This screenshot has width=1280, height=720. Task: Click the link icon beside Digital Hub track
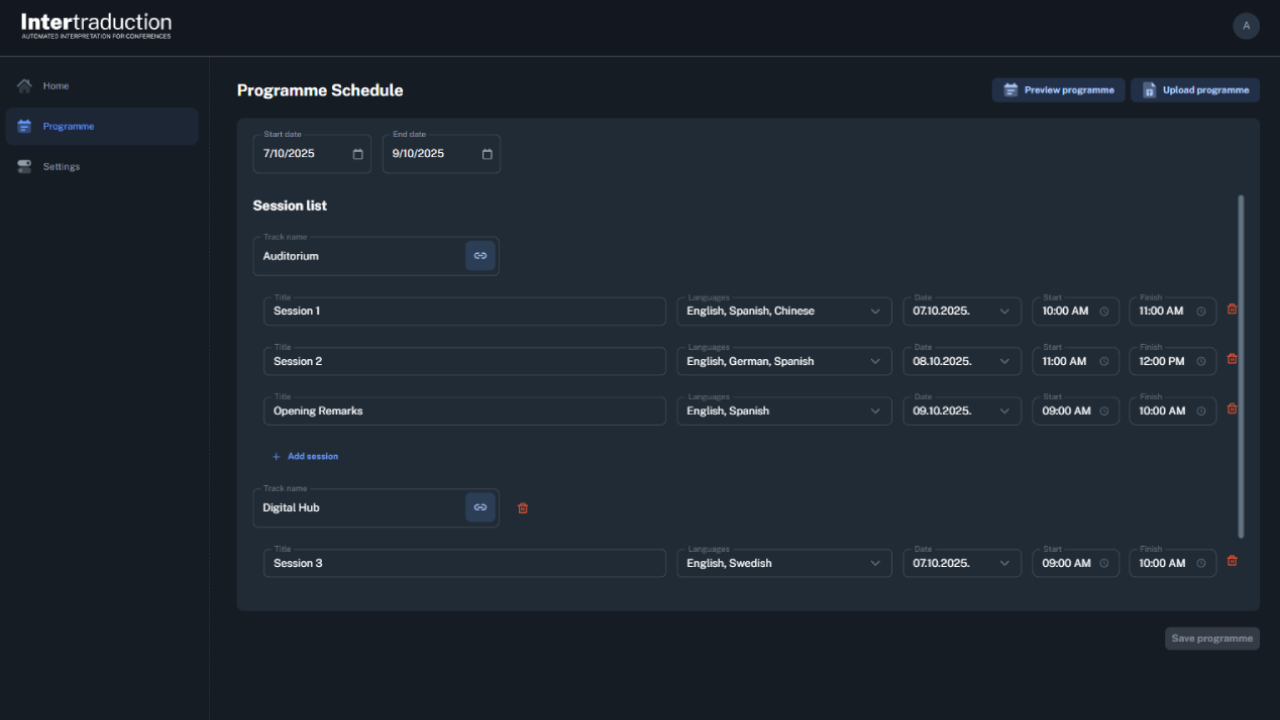(x=480, y=508)
